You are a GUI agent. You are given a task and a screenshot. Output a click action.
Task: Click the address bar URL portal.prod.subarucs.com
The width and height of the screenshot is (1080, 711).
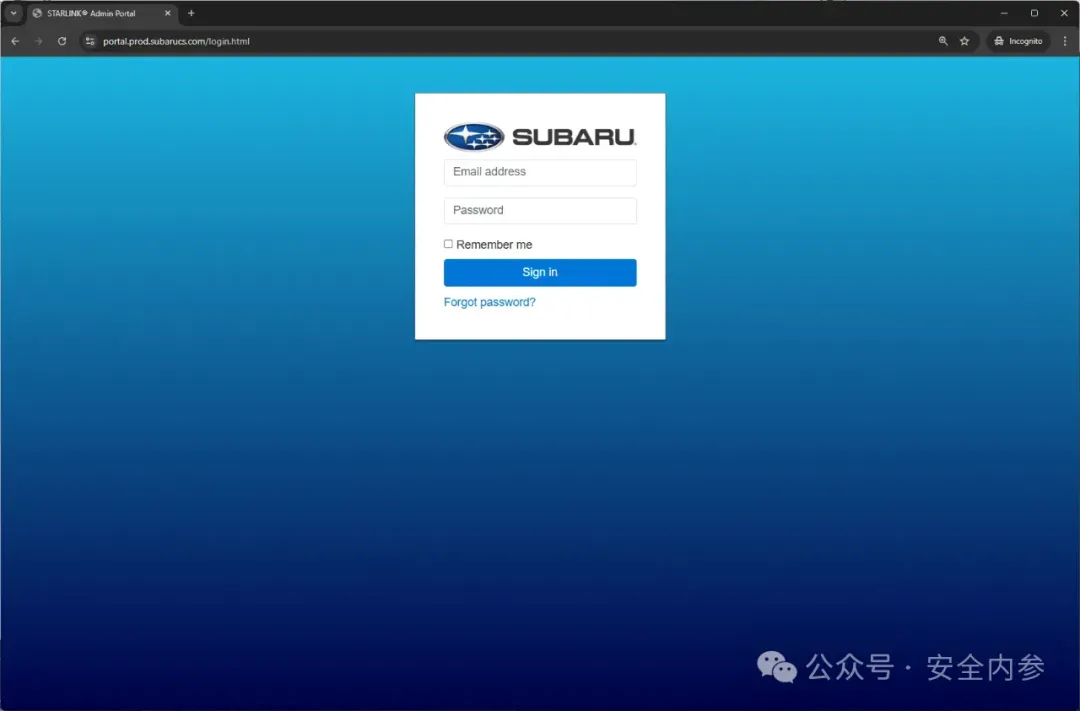click(176, 41)
